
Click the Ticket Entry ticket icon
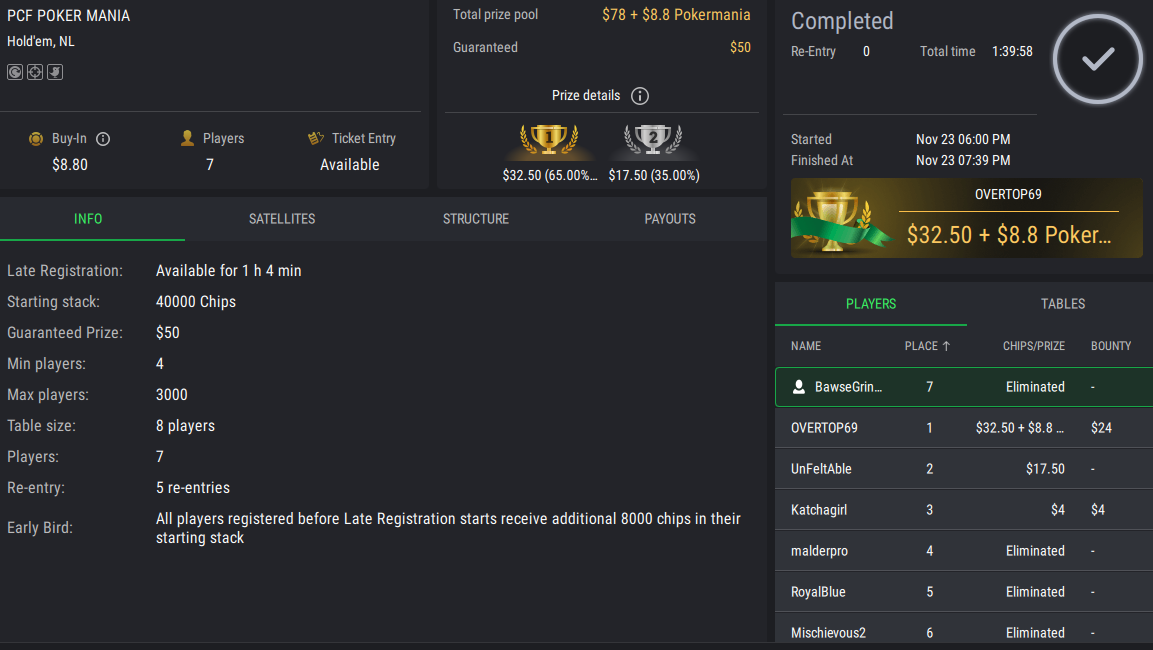tap(316, 139)
